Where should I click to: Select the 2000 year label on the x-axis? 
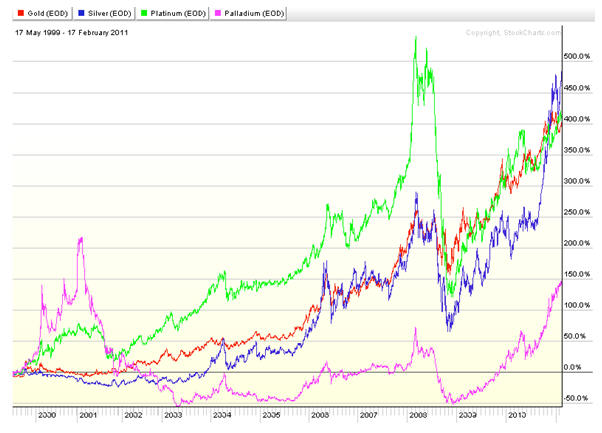click(x=46, y=413)
